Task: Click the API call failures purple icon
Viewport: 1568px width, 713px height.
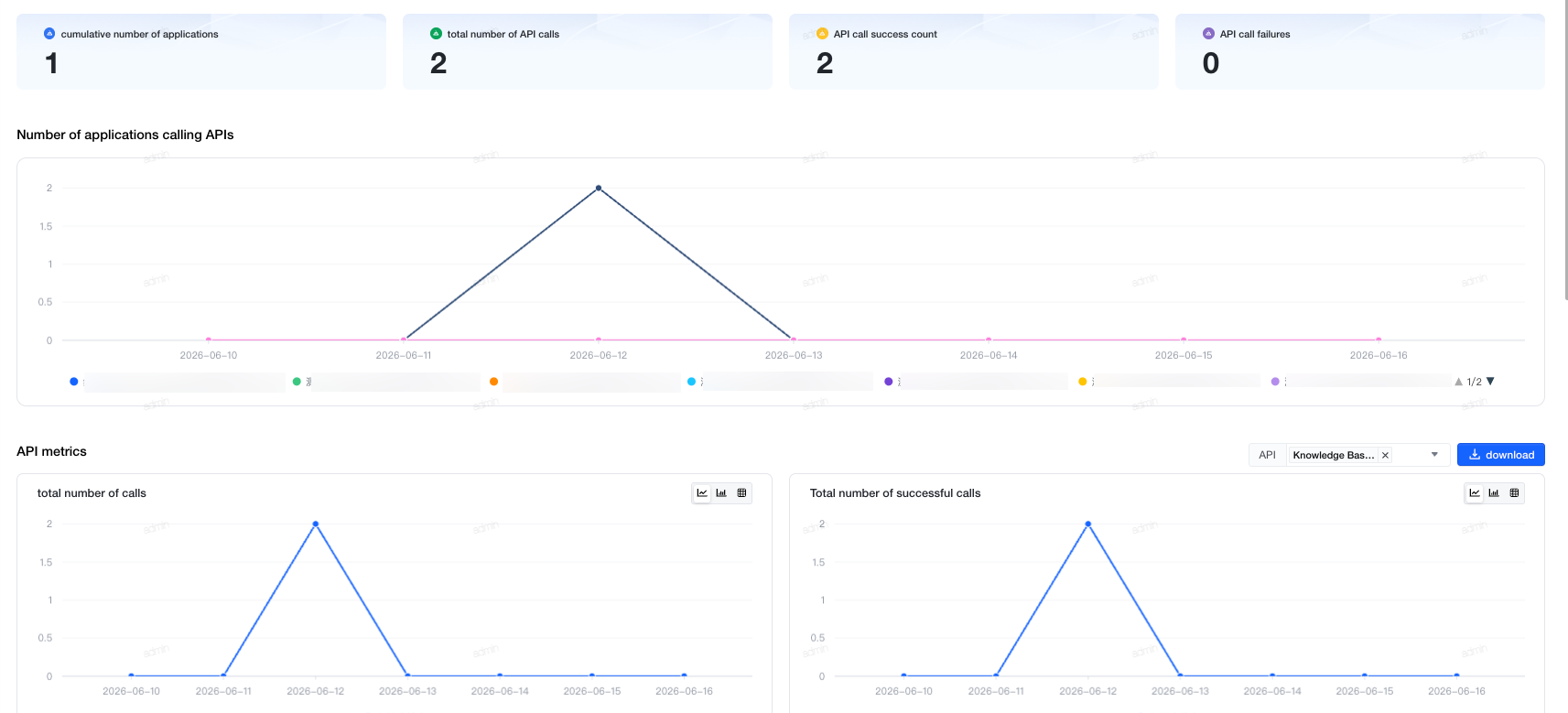Action: point(1208,34)
